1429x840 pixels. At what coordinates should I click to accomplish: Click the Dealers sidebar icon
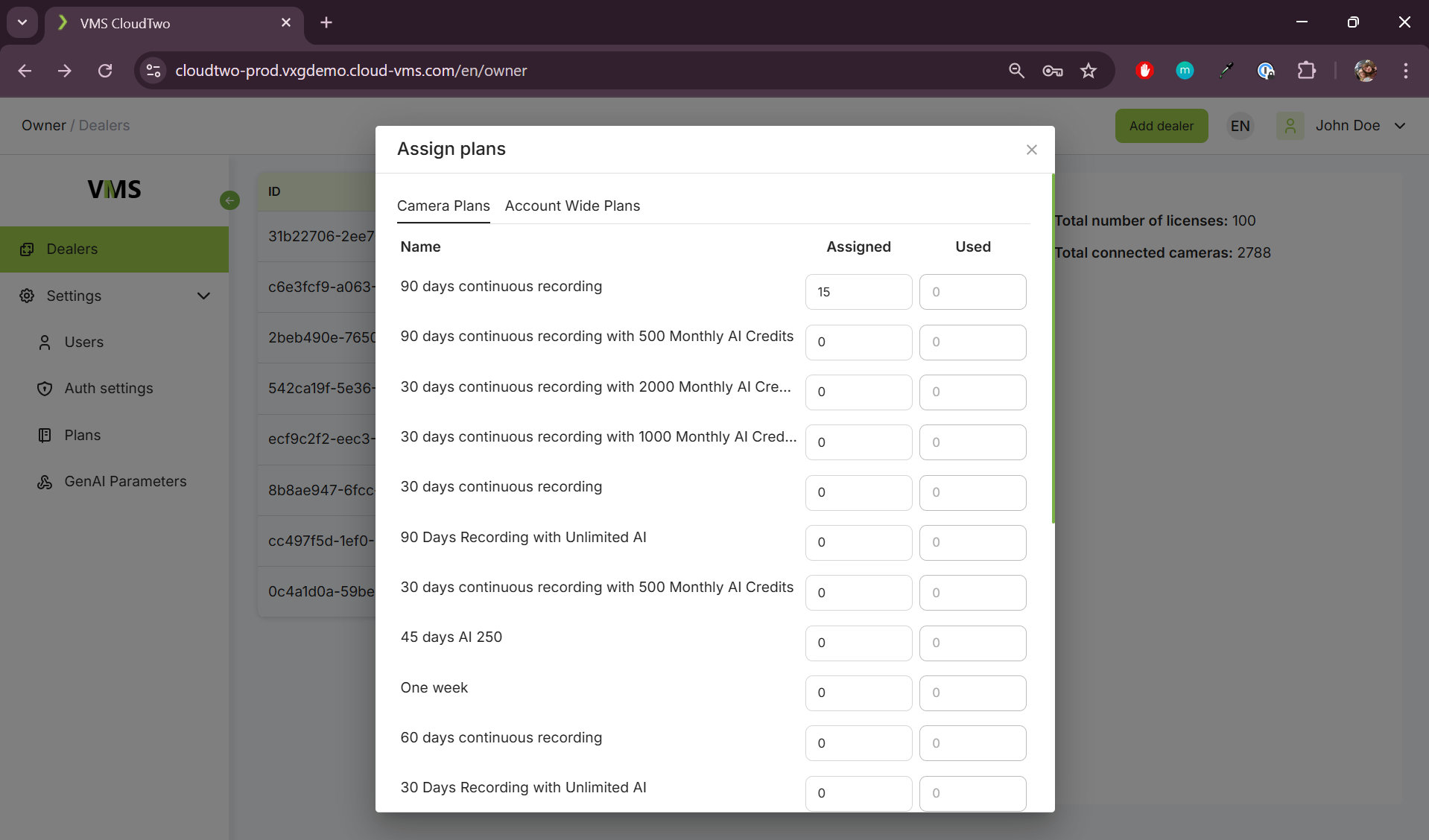click(28, 249)
